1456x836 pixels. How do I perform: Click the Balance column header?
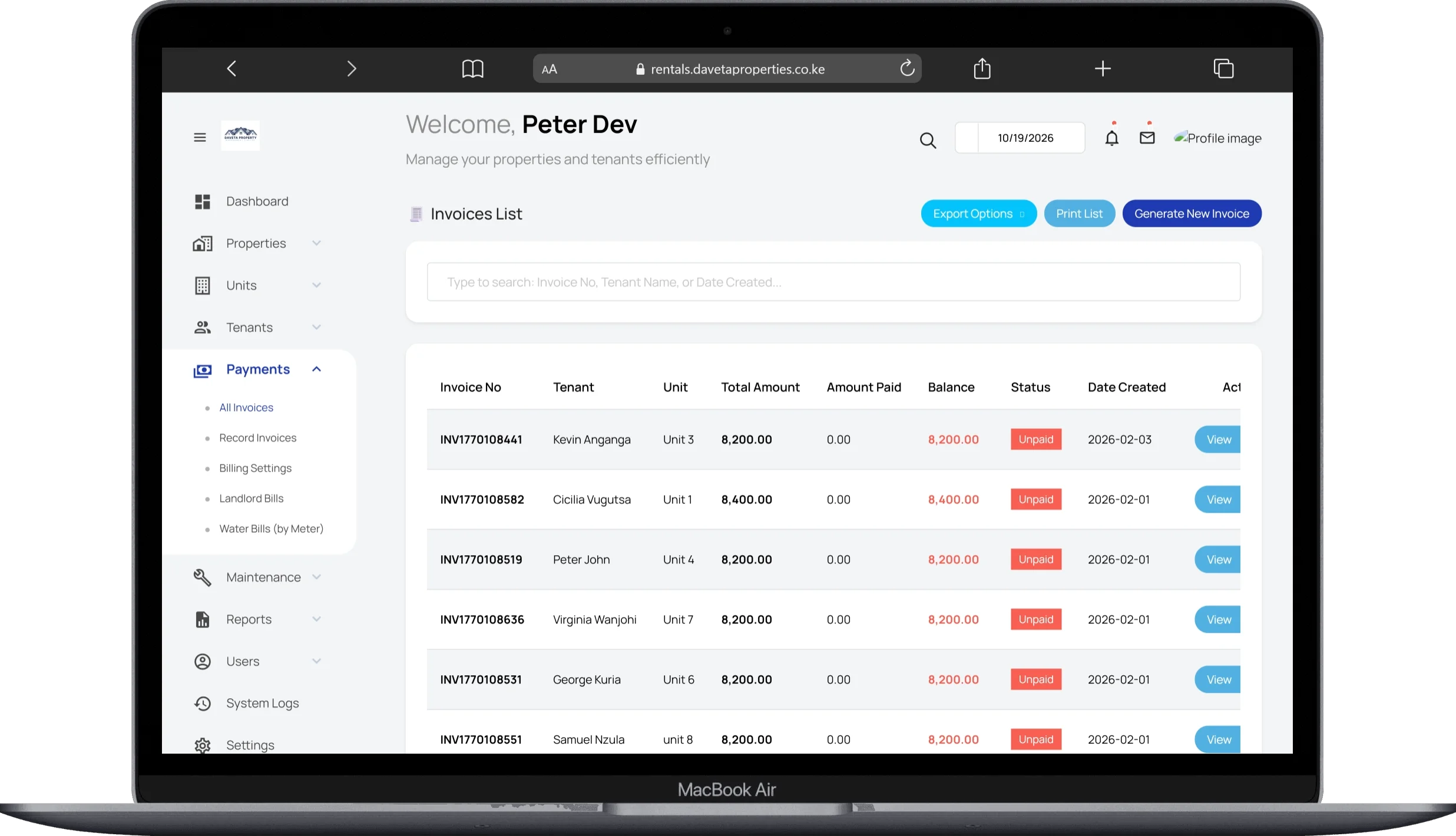tap(951, 387)
